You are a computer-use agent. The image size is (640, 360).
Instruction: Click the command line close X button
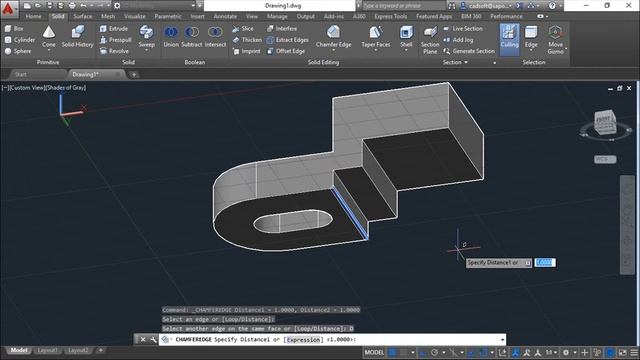pyautogui.click(x=143, y=340)
